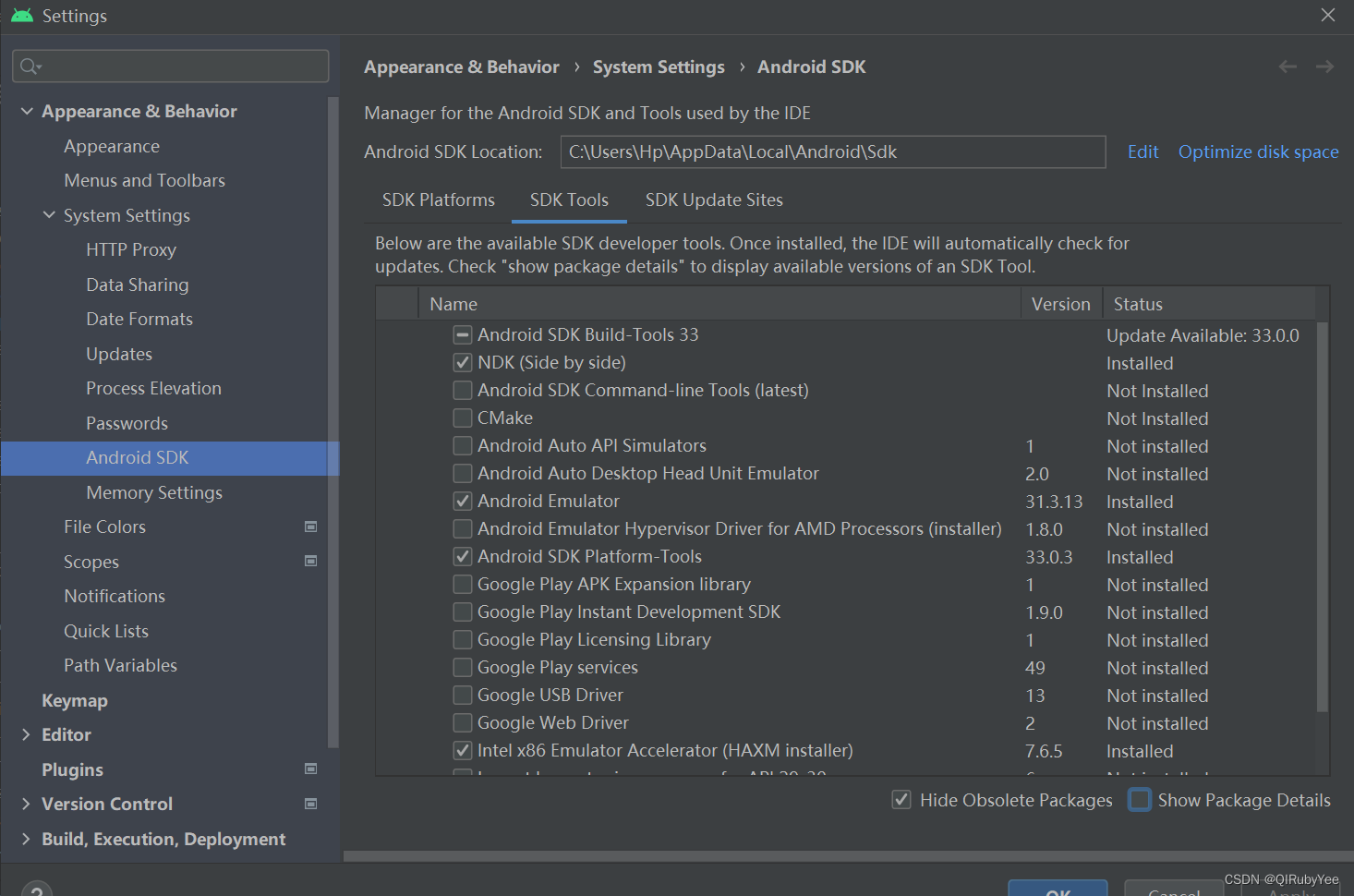Click Edit link for SDK location
Screen dimensions: 1354x896
(x=1142, y=151)
